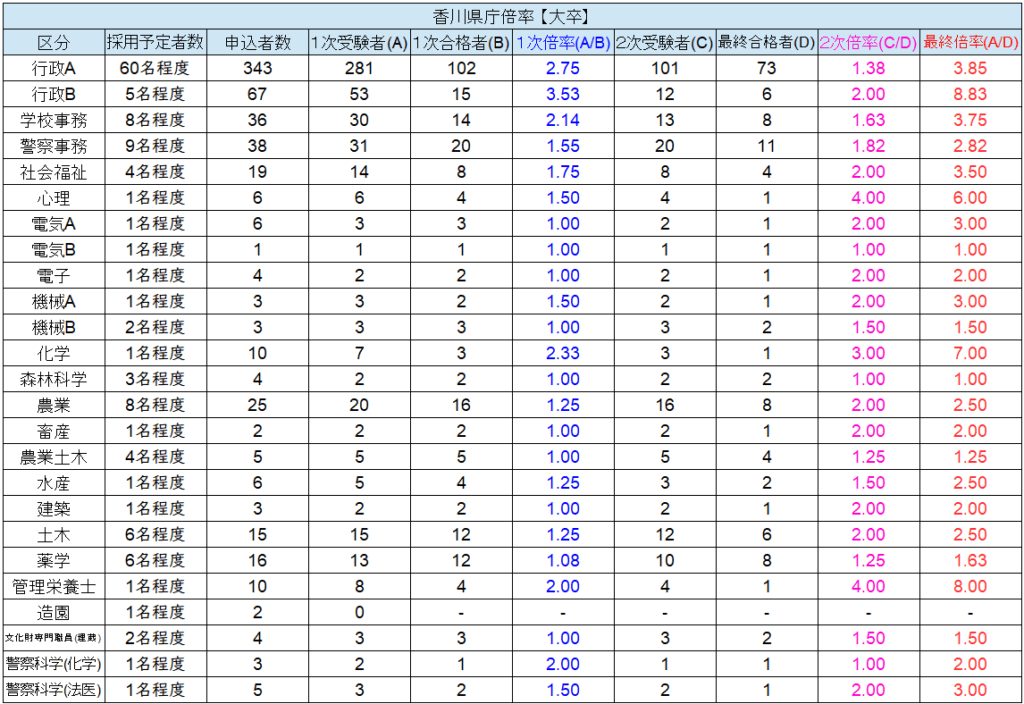This screenshot has width=1024, height=704.
Task: Click the red 最終倍率(A/D) header
Action: pos(970,42)
